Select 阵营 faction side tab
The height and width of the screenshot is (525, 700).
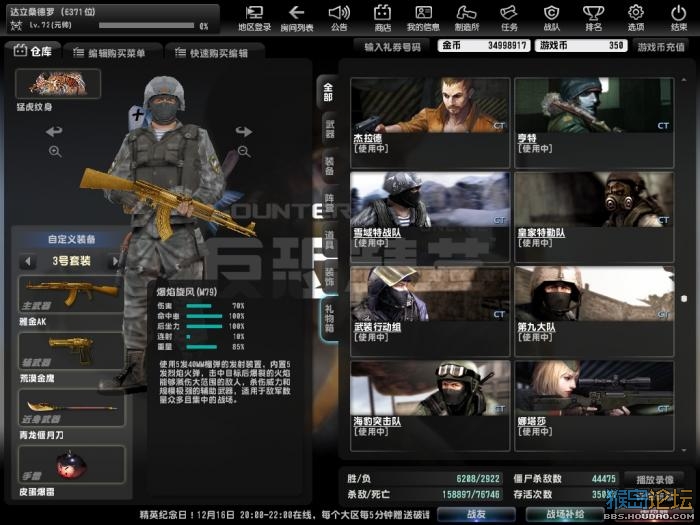click(329, 202)
